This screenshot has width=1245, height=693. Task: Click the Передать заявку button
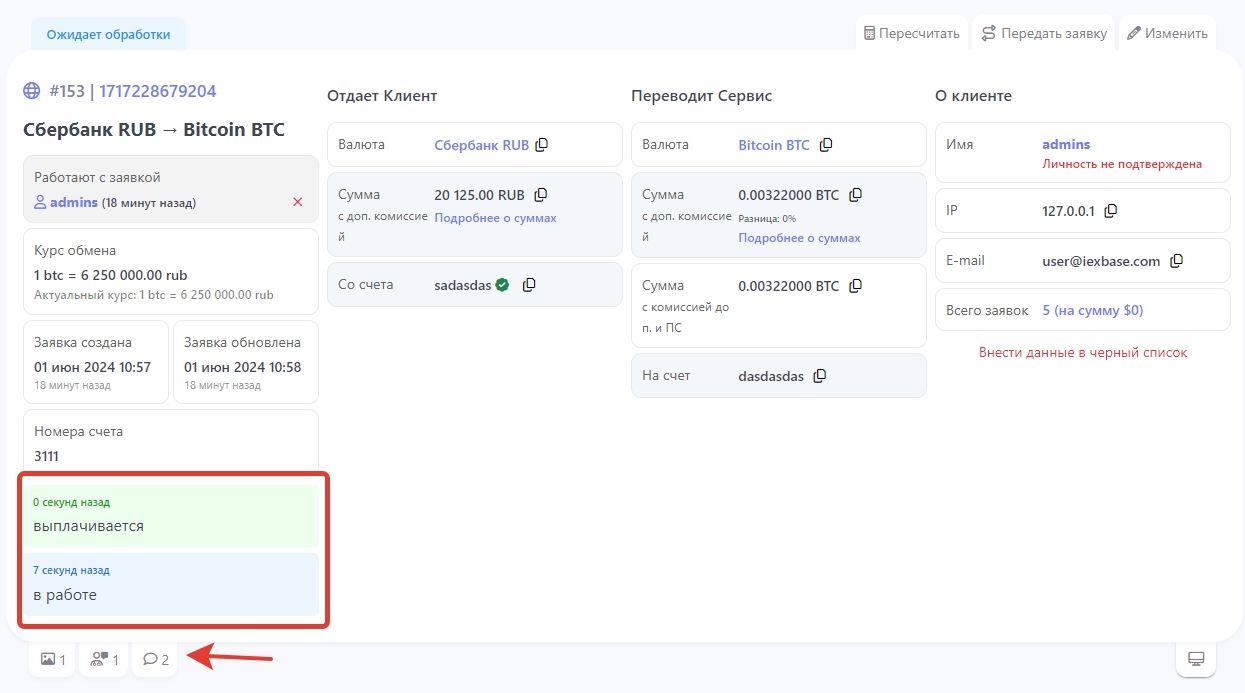click(1043, 33)
